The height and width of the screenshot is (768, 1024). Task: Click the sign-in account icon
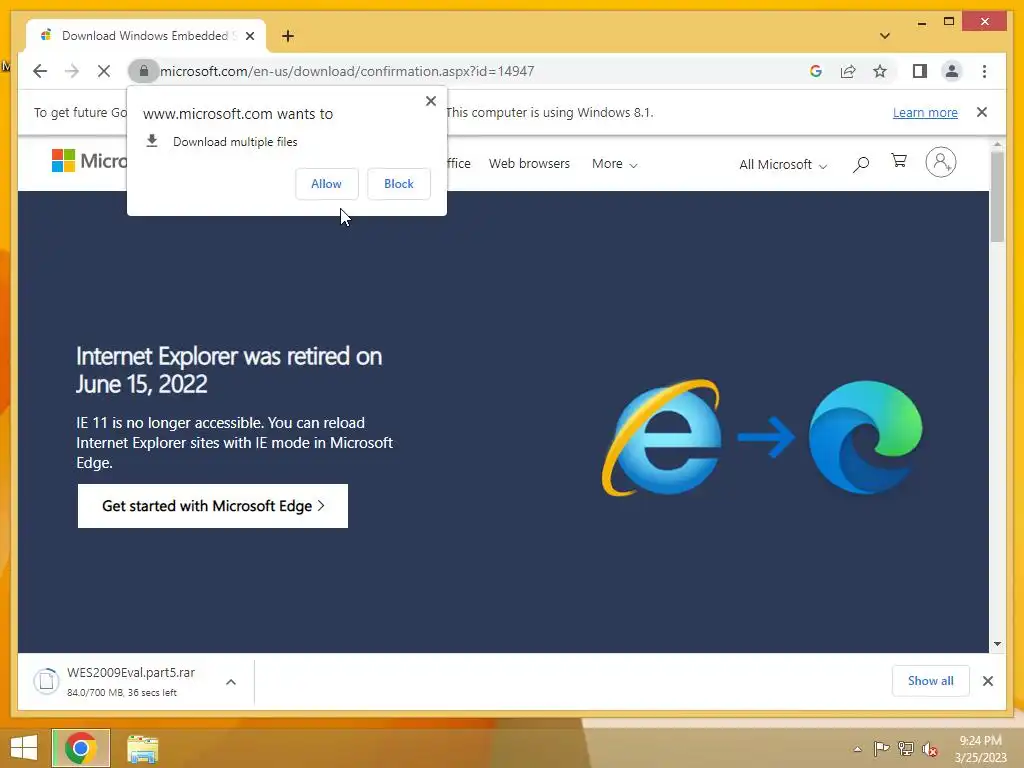tap(940, 162)
